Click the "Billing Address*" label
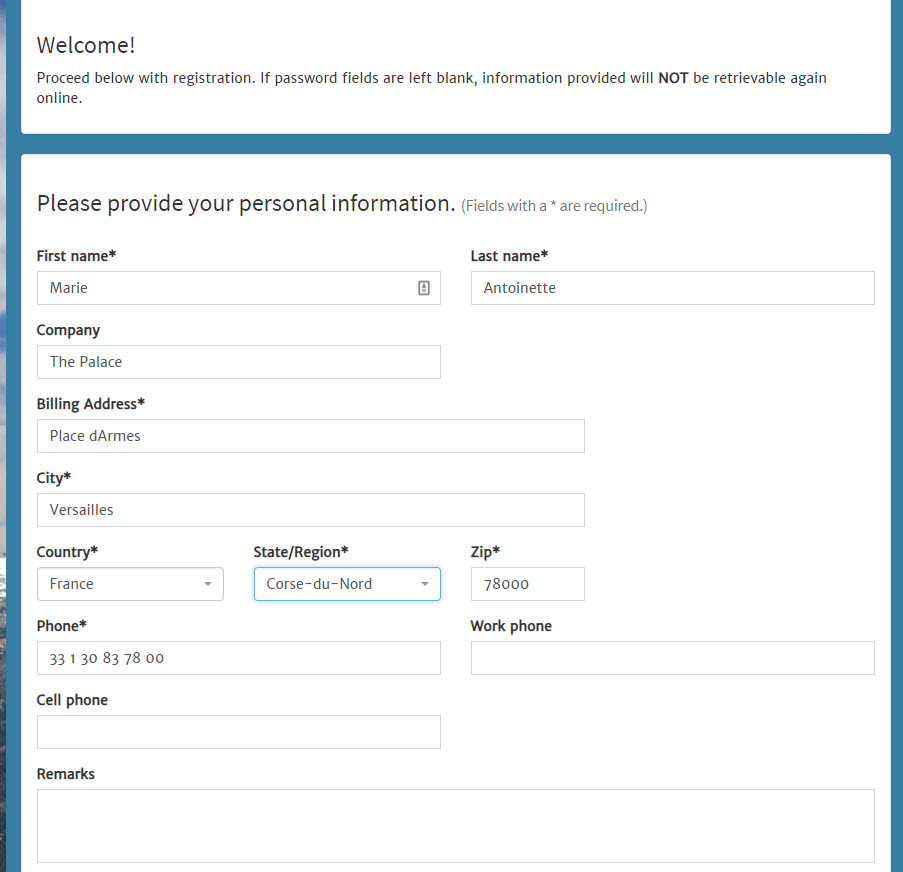 click(x=90, y=404)
